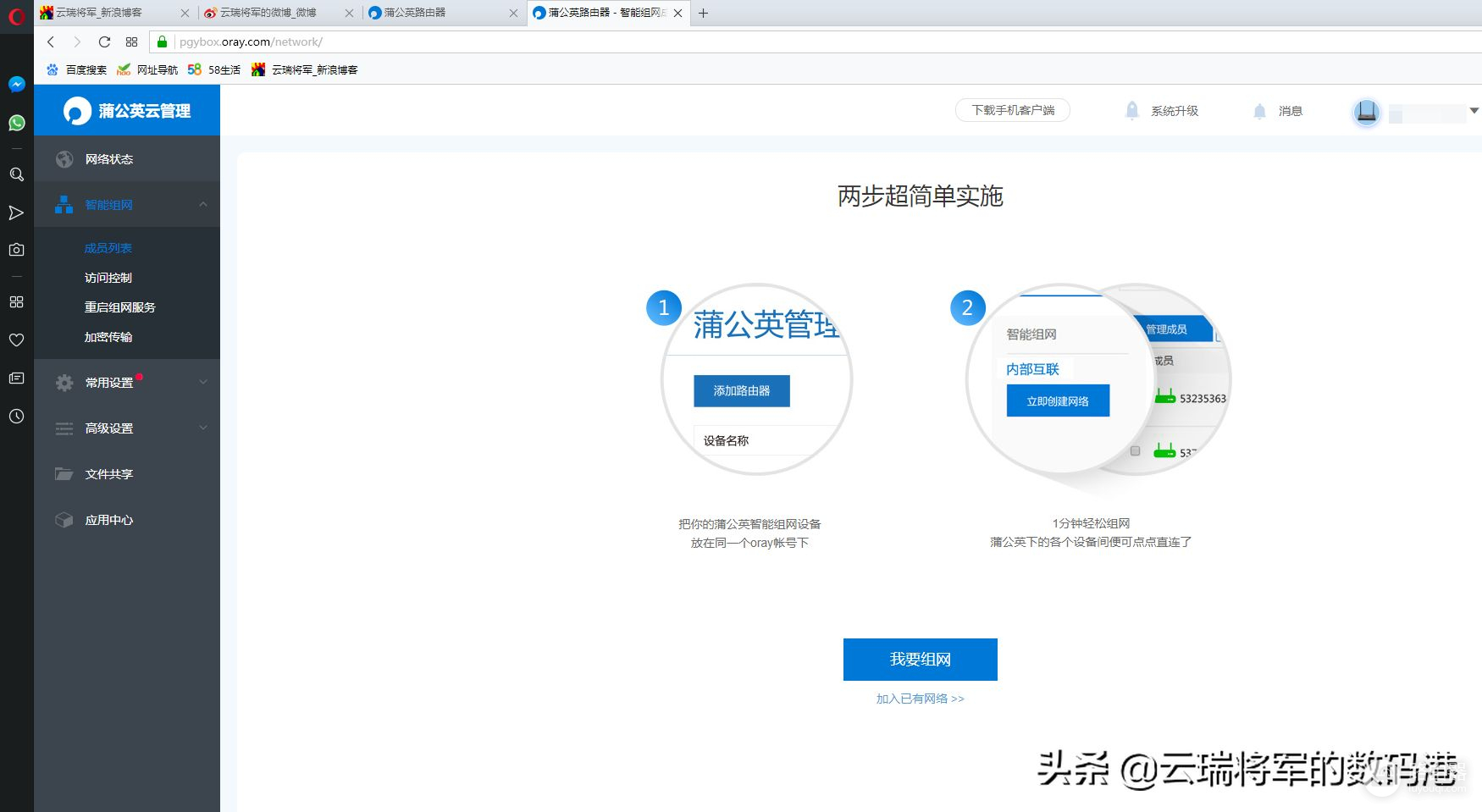The width and height of the screenshot is (1482, 812).
Task: Select 访问控制 submenu item
Action: point(108,278)
